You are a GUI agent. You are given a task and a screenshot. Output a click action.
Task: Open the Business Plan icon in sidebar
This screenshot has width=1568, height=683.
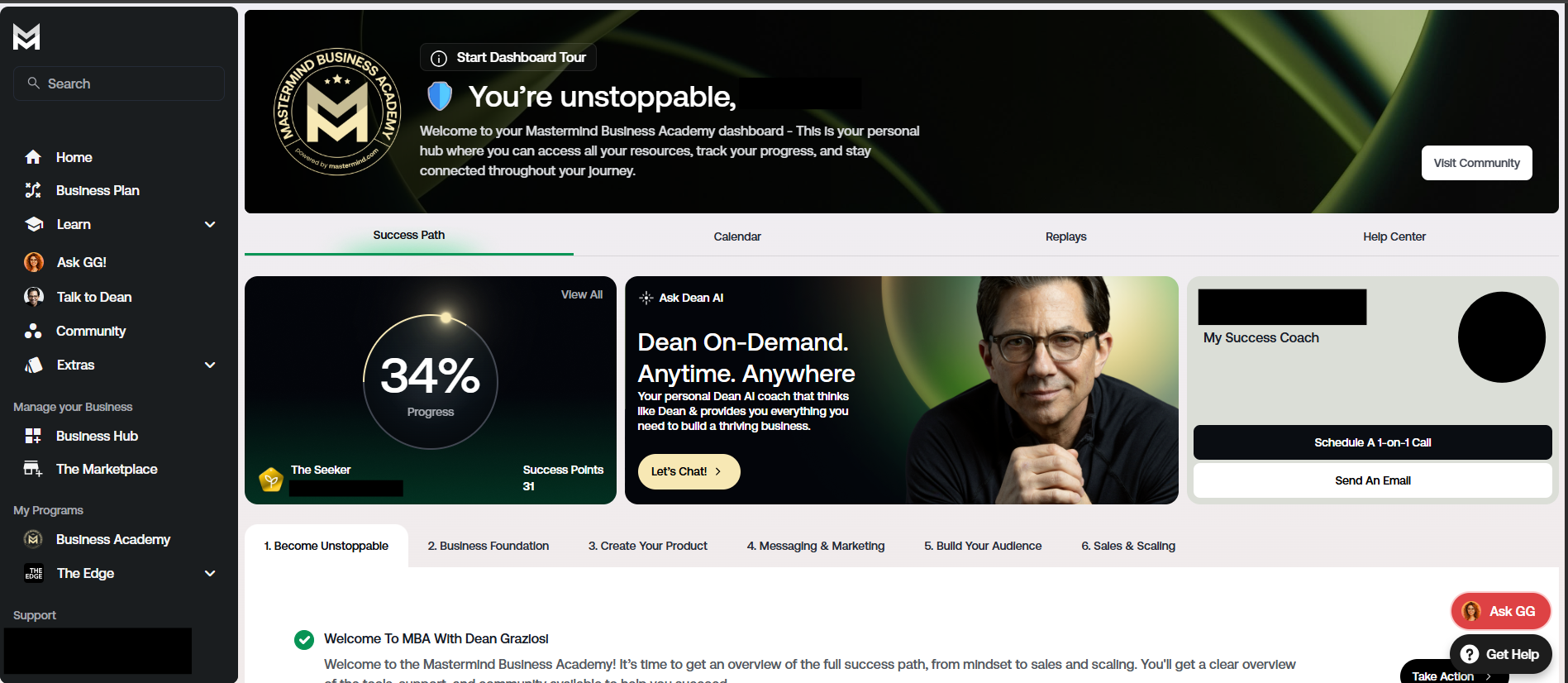33,190
